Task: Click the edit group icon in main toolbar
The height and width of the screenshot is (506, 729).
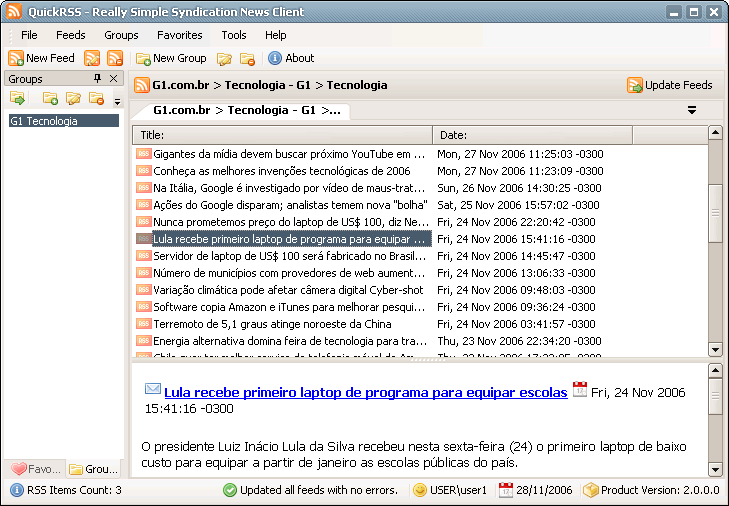Action: click(x=225, y=58)
